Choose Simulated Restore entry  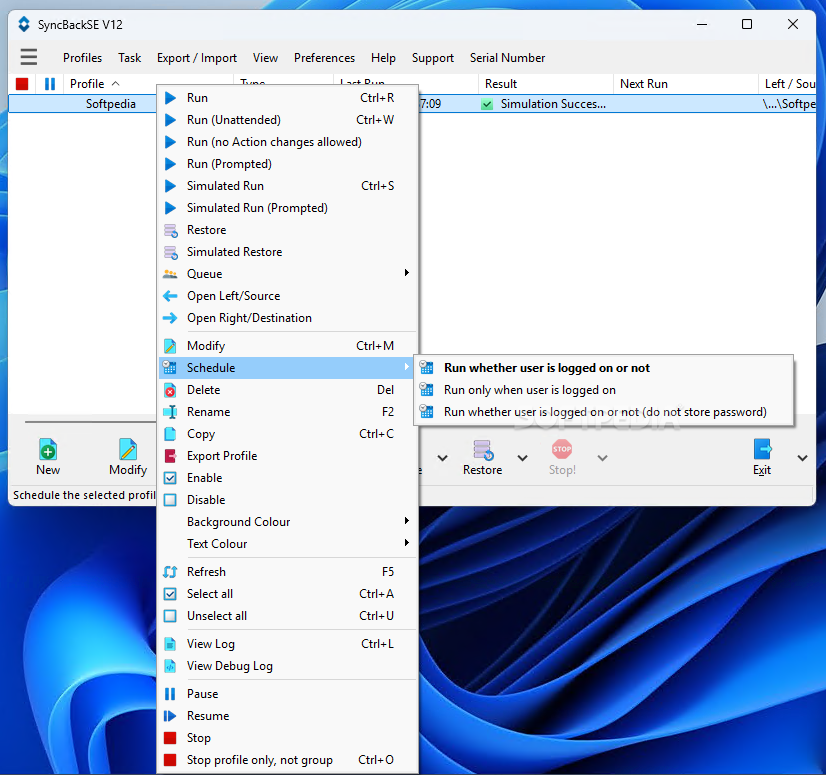(288, 252)
